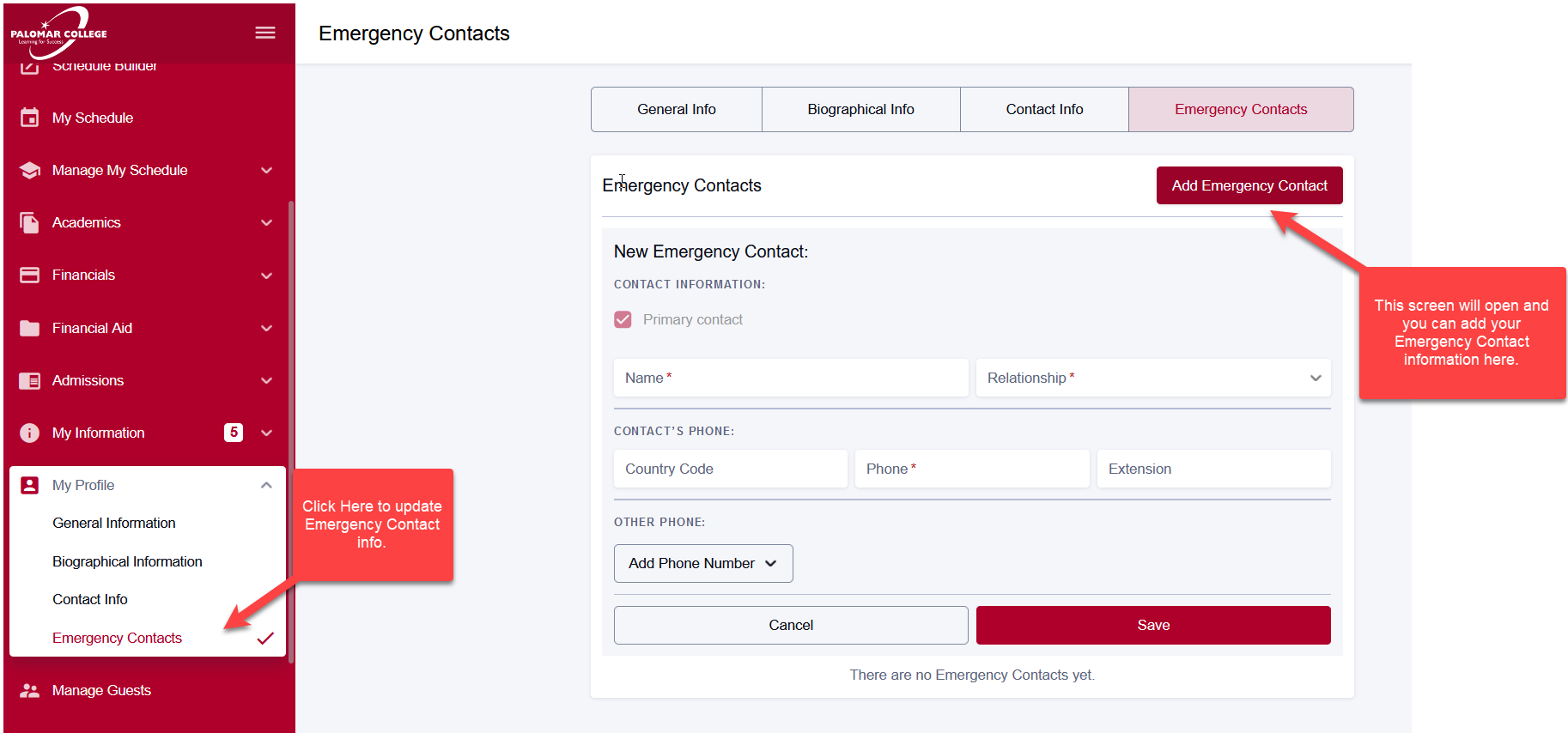Click the Name input field
Image resolution: width=1568 pixels, height=733 pixels.
[791, 378]
